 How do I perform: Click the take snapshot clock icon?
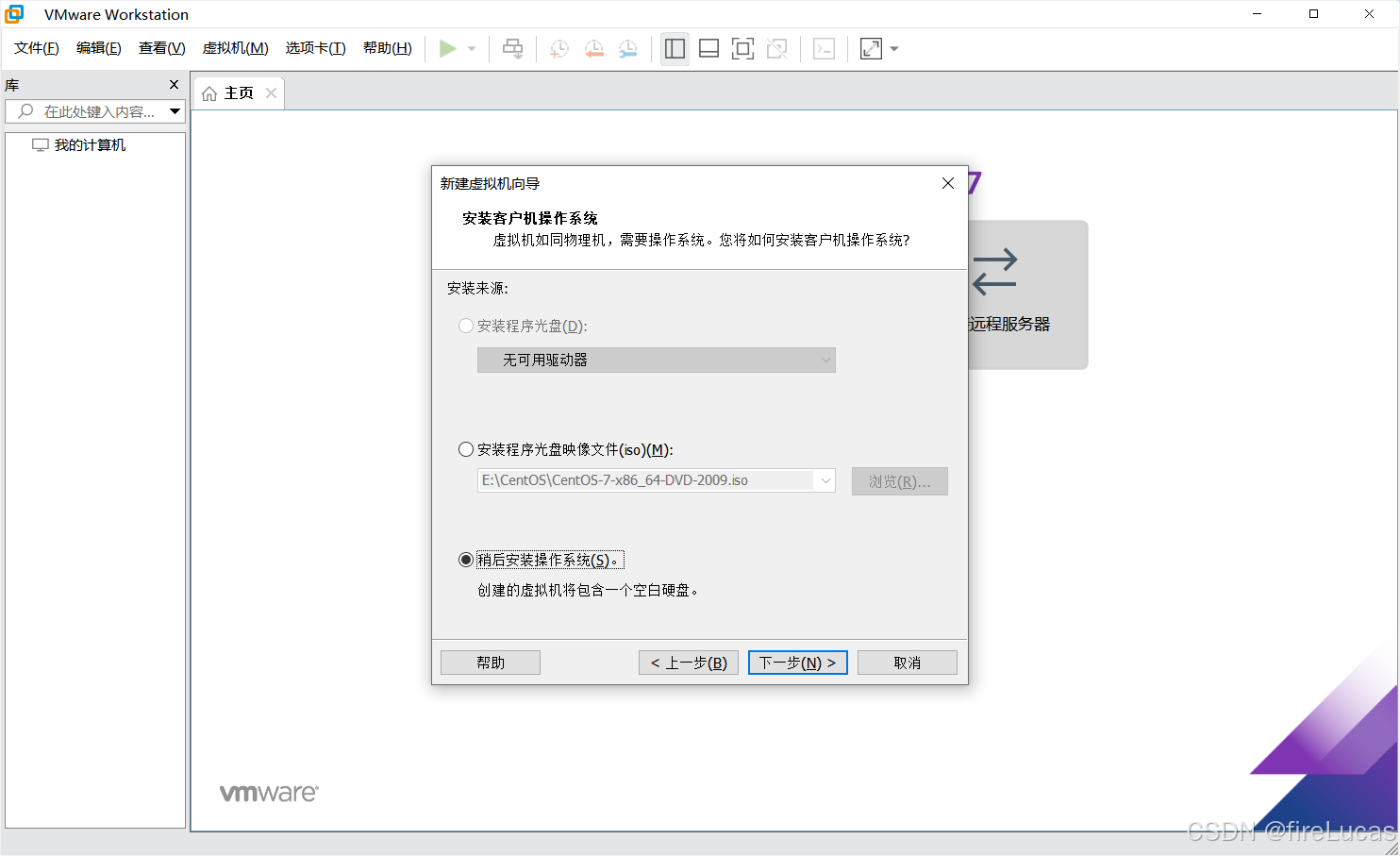coord(559,49)
